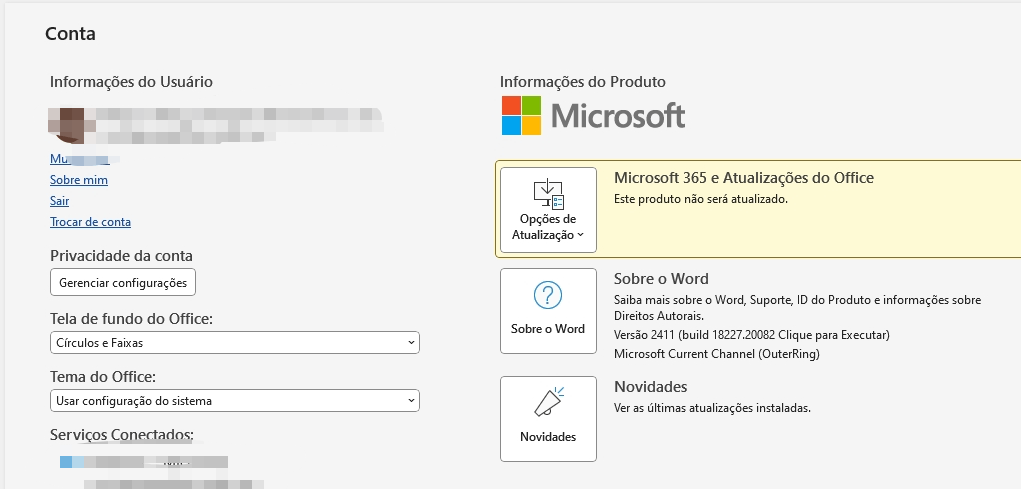Click the 'Tema do Office:' label
The height and width of the screenshot is (489, 1021).
pyautogui.click(x=103, y=377)
